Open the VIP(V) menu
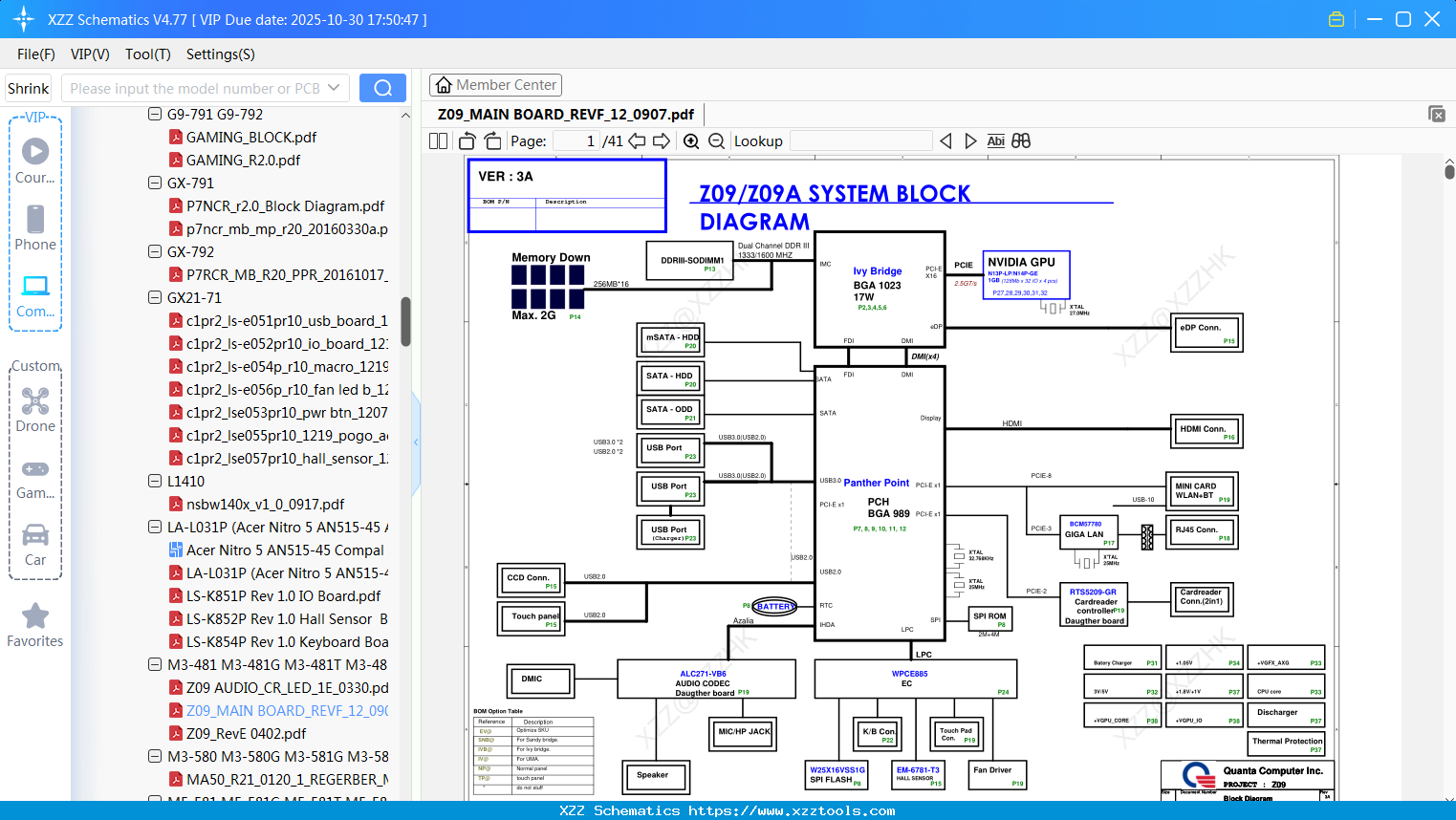This screenshot has height=820, width=1456. [x=90, y=54]
